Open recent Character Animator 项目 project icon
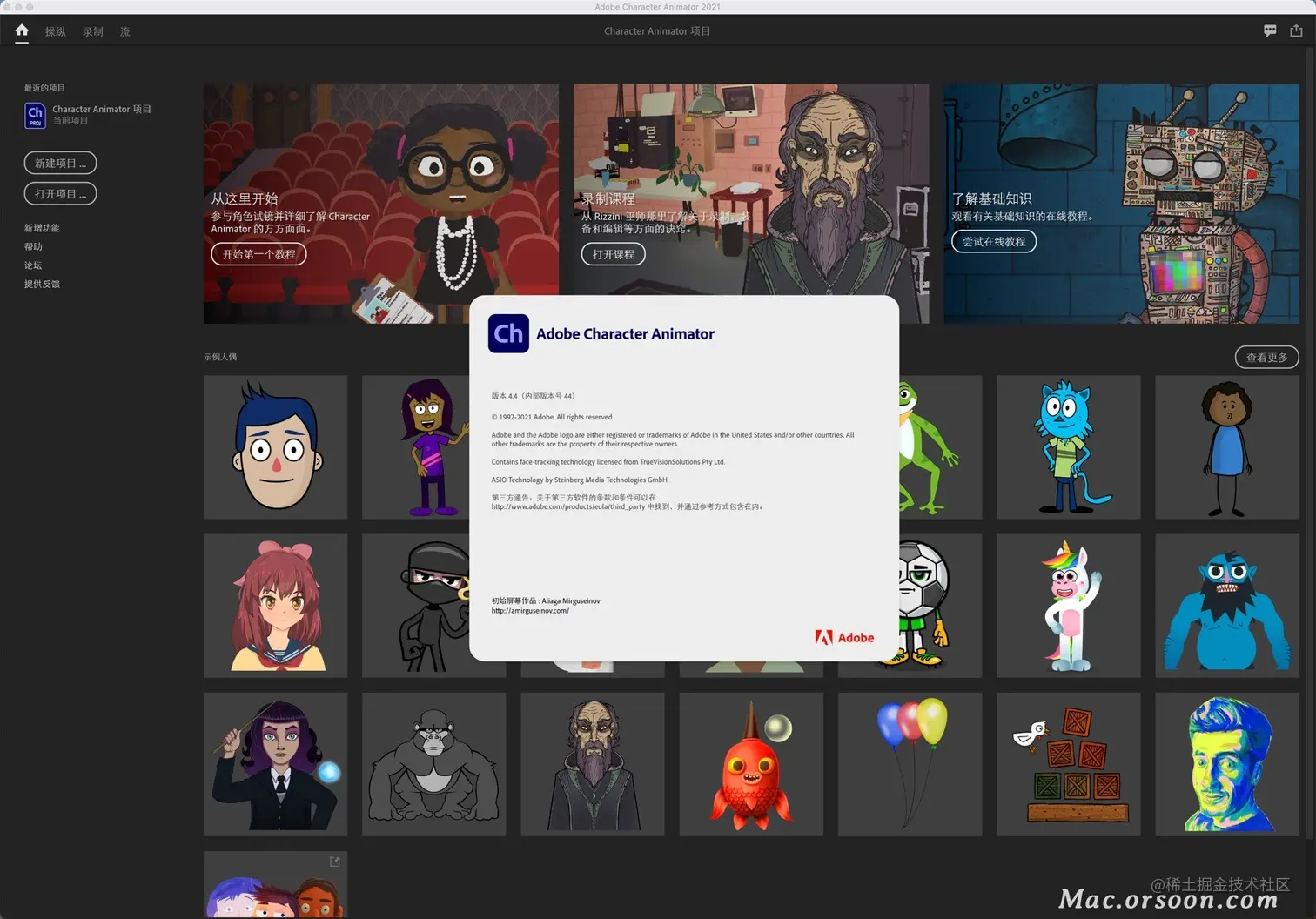This screenshot has height=919, width=1316. tap(35, 115)
